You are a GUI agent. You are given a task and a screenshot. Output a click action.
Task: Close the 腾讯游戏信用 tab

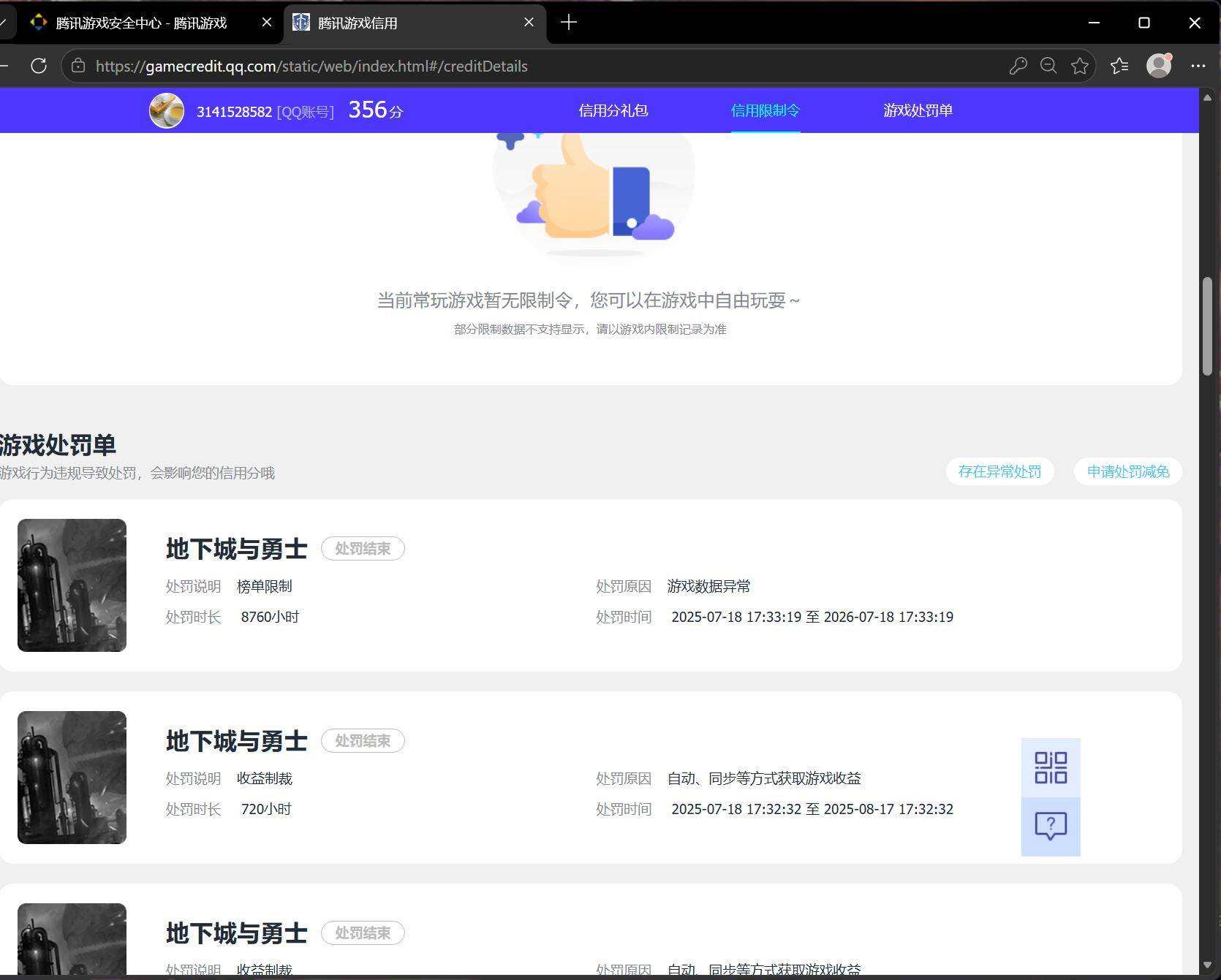tap(529, 23)
